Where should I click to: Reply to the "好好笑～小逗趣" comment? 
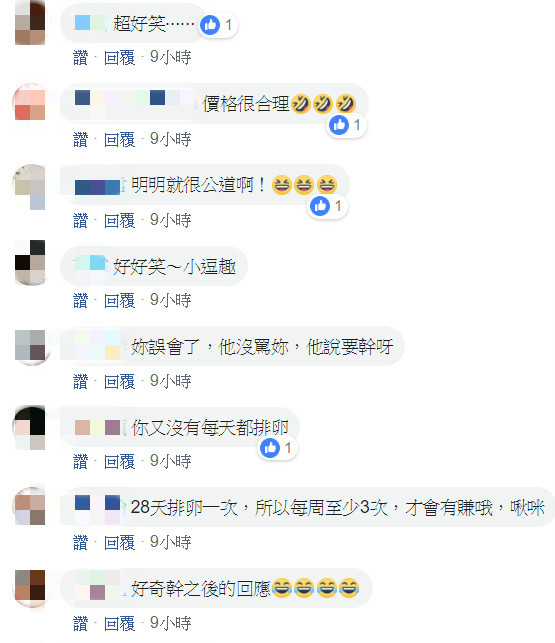(119, 301)
